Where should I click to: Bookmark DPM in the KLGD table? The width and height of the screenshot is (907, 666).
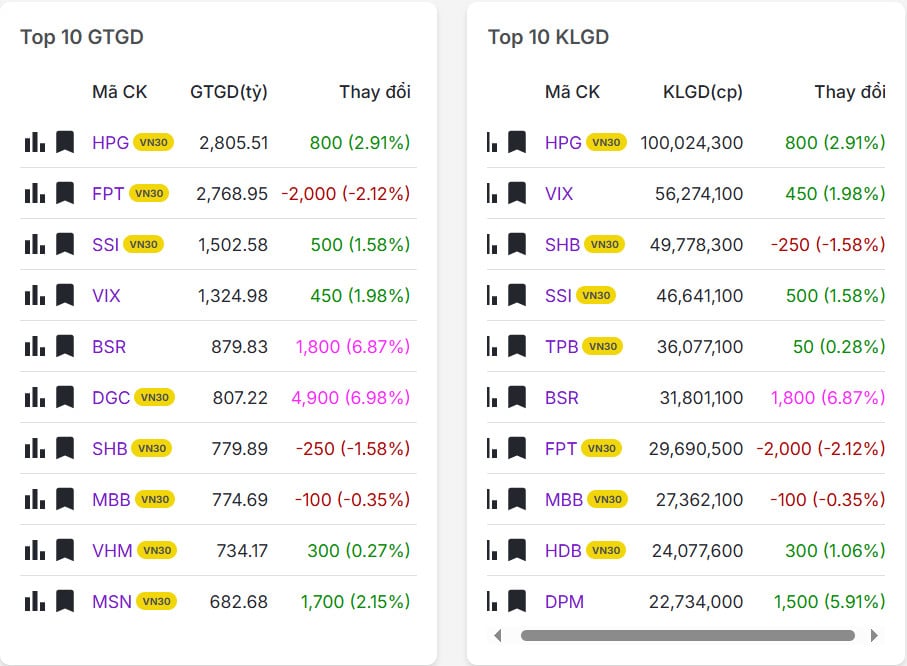pos(517,601)
